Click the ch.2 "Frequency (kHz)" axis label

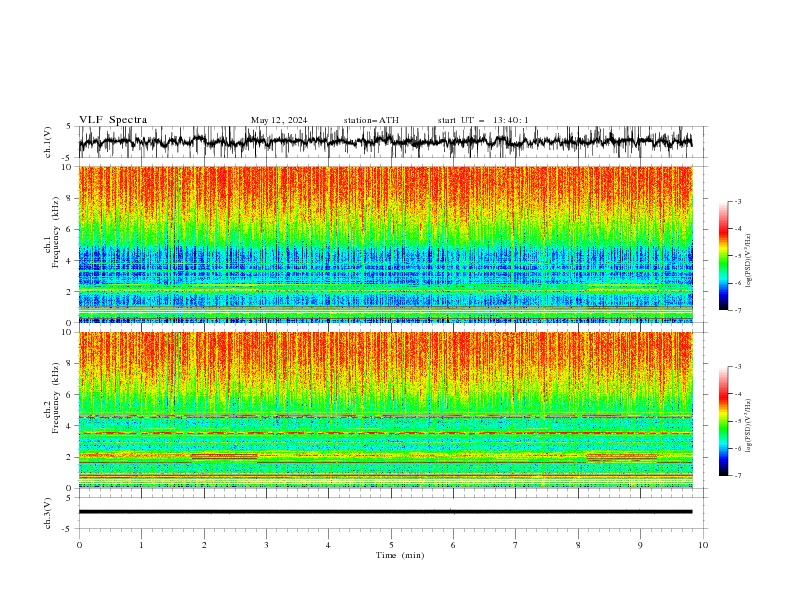click(57, 398)
